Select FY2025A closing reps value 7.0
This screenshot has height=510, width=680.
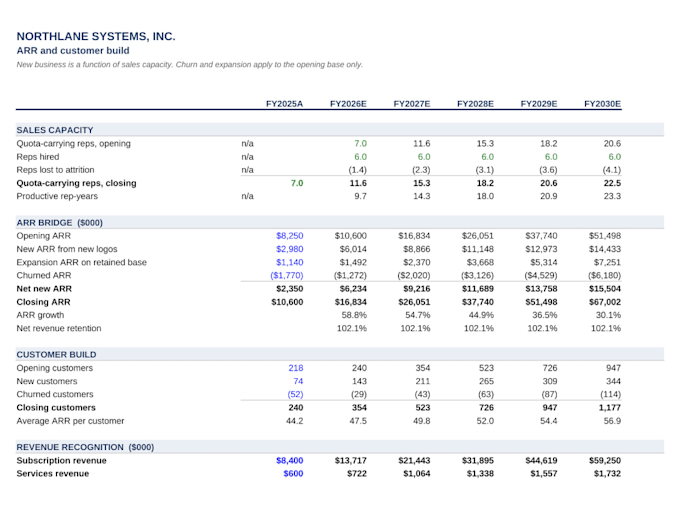[x=297, y=183]
